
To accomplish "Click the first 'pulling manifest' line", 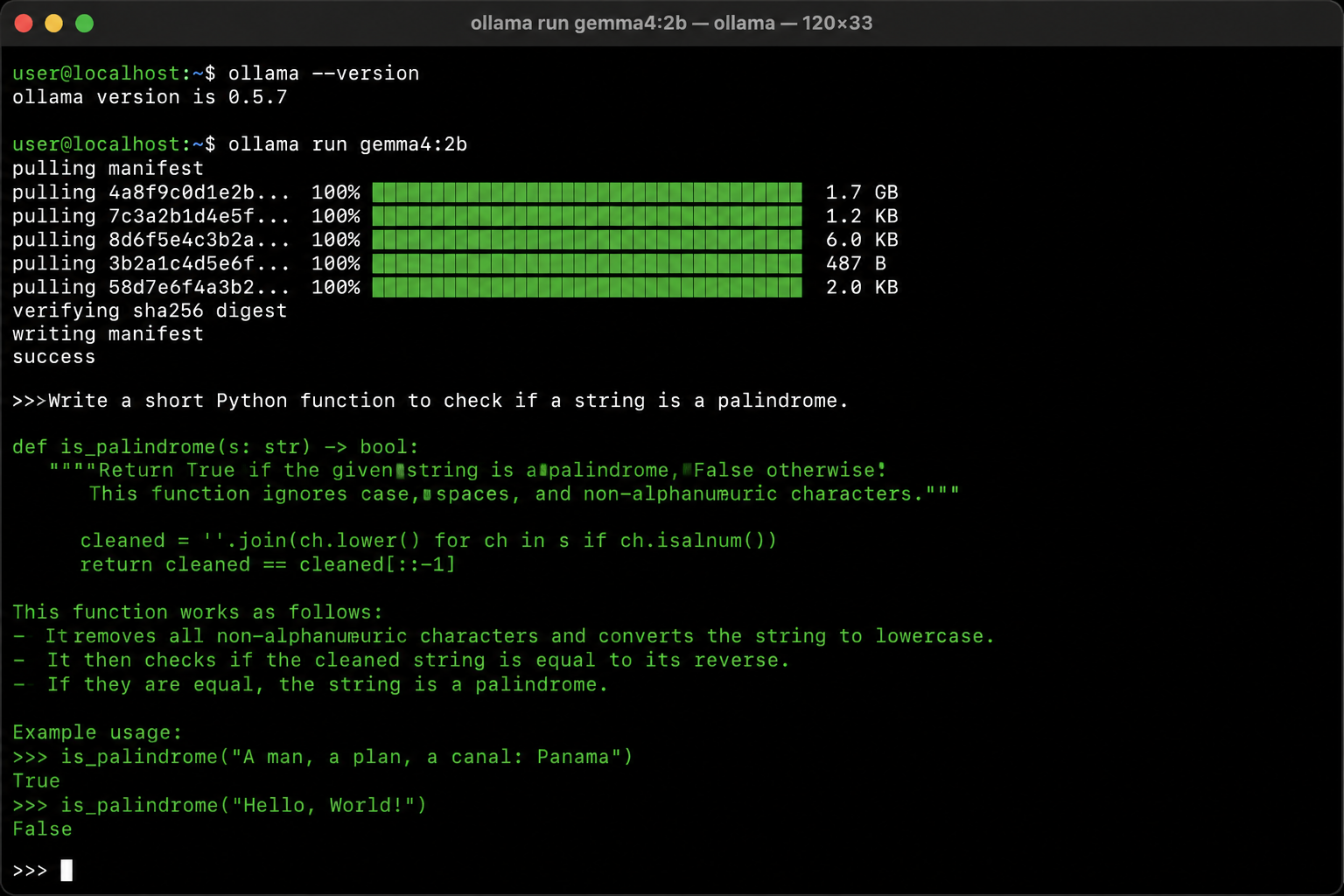I will click(108, 168).
